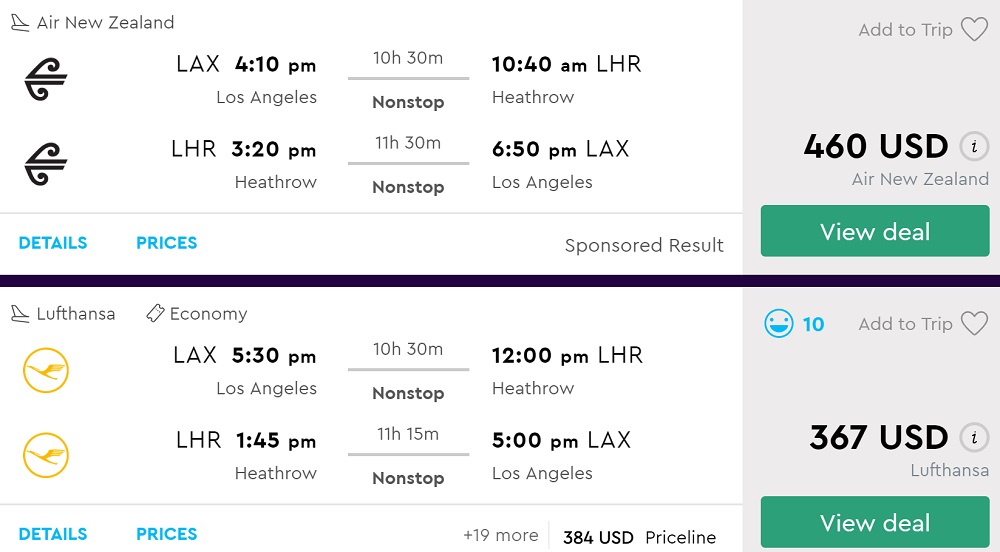Click the Air New Zealand logo on the outbound flight

point(45,79)
